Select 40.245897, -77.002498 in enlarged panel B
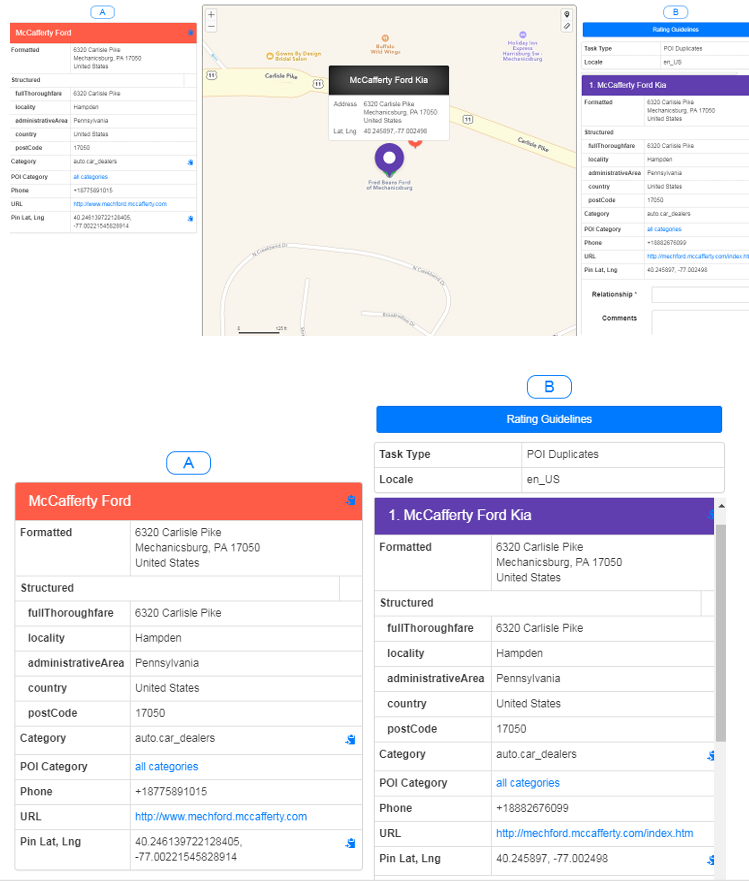 pyautogui.click(x=552, y=859)
